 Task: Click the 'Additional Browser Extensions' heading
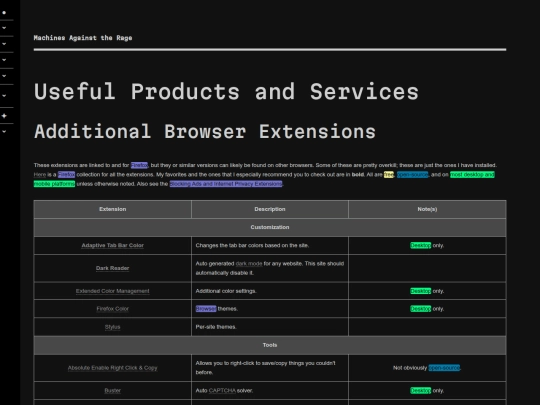point(205,132)
